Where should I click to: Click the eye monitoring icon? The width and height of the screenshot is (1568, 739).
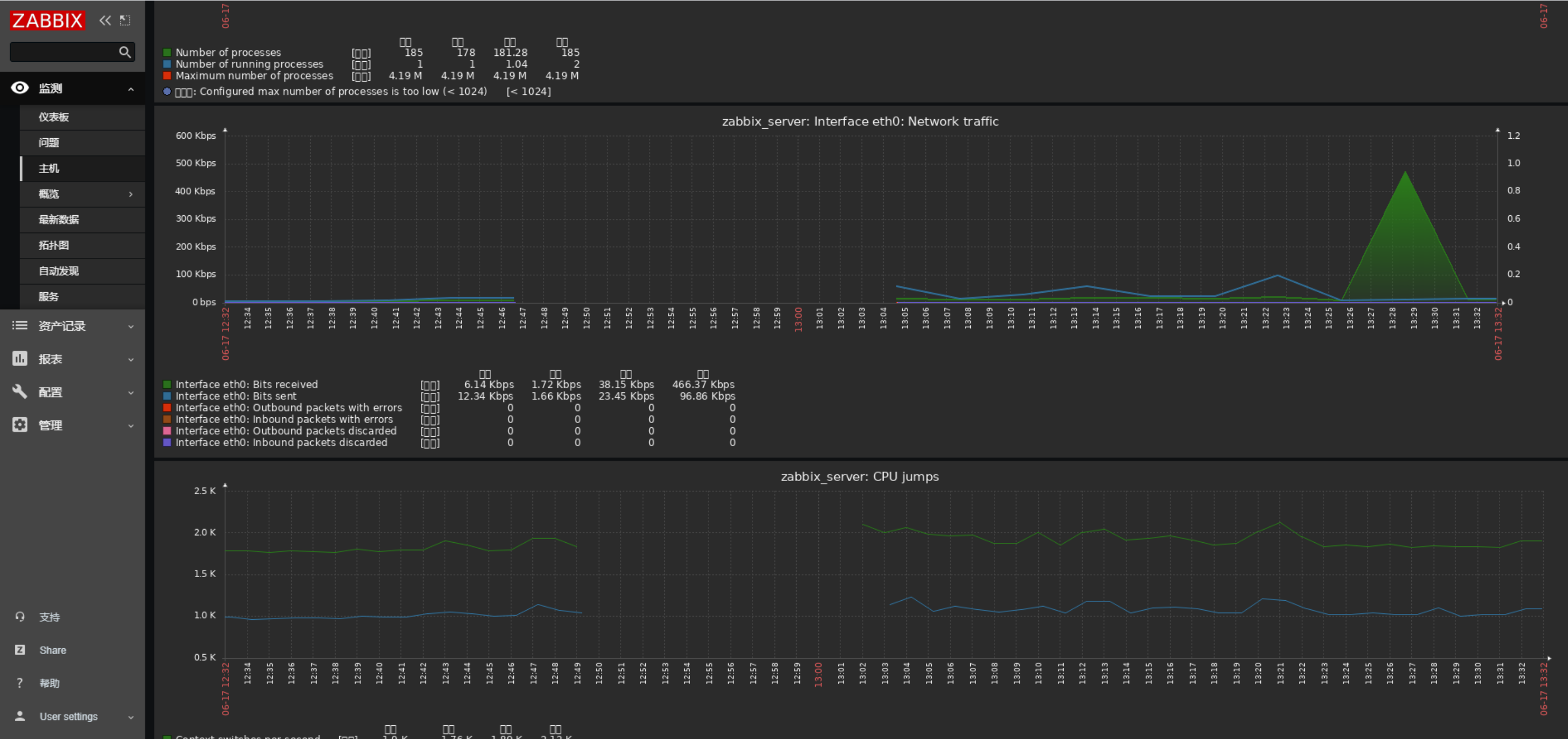point(20,88)
